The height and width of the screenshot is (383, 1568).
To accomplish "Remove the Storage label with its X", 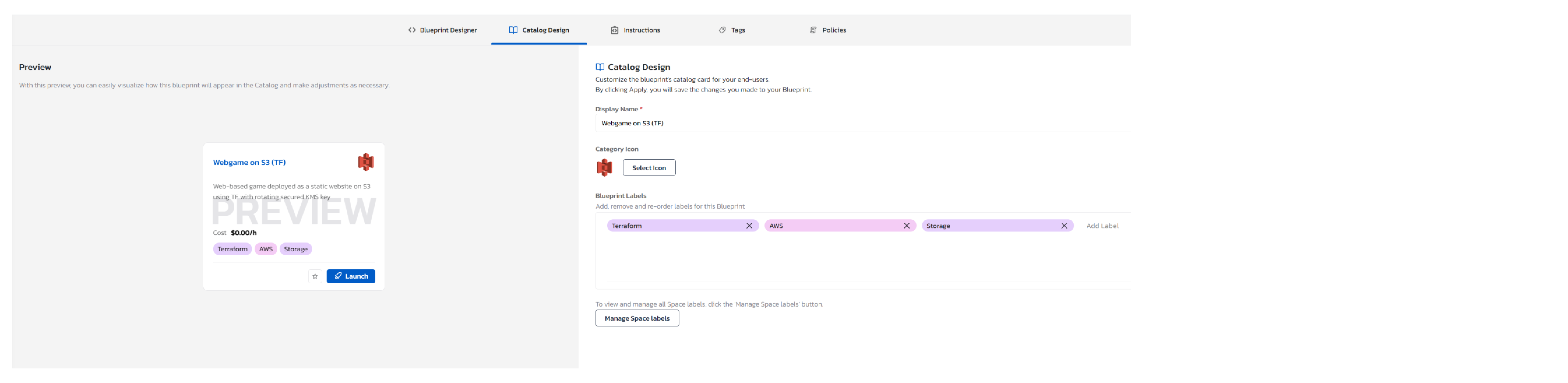I will 1064,226.
